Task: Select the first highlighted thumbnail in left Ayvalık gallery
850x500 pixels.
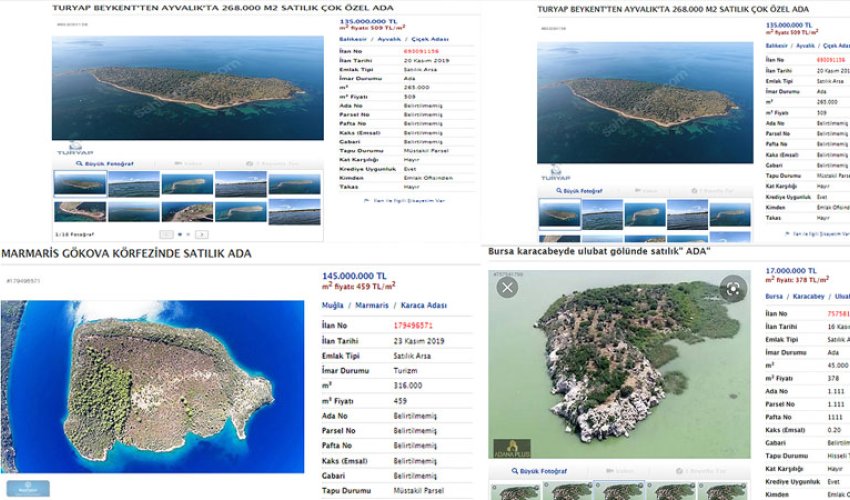Action: pos(80,183)
